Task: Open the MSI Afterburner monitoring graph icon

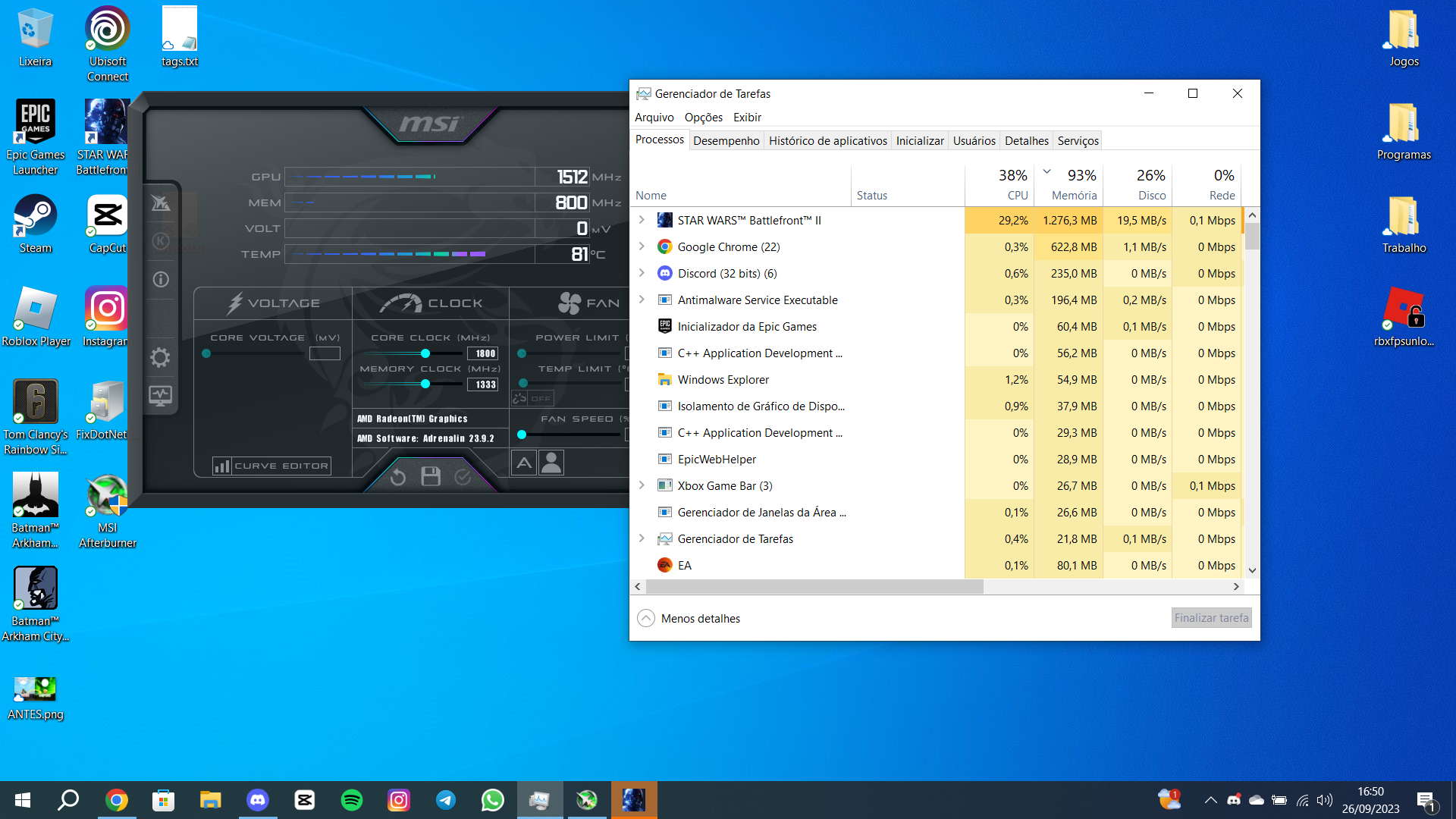Action: (x=160, y=395)
